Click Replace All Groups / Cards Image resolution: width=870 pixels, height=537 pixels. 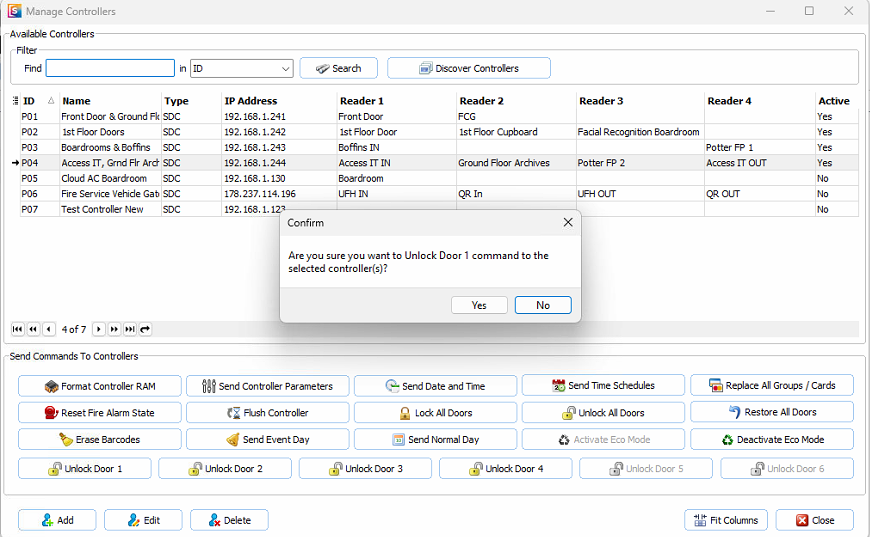click(772, 385)
